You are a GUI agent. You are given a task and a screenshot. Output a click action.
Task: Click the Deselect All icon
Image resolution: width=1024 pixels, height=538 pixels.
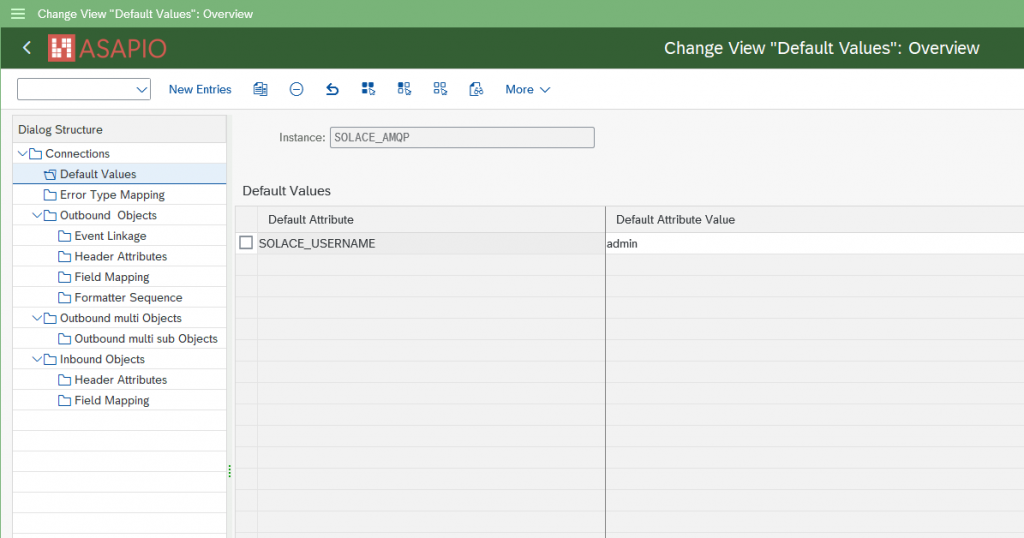[440, 89]
